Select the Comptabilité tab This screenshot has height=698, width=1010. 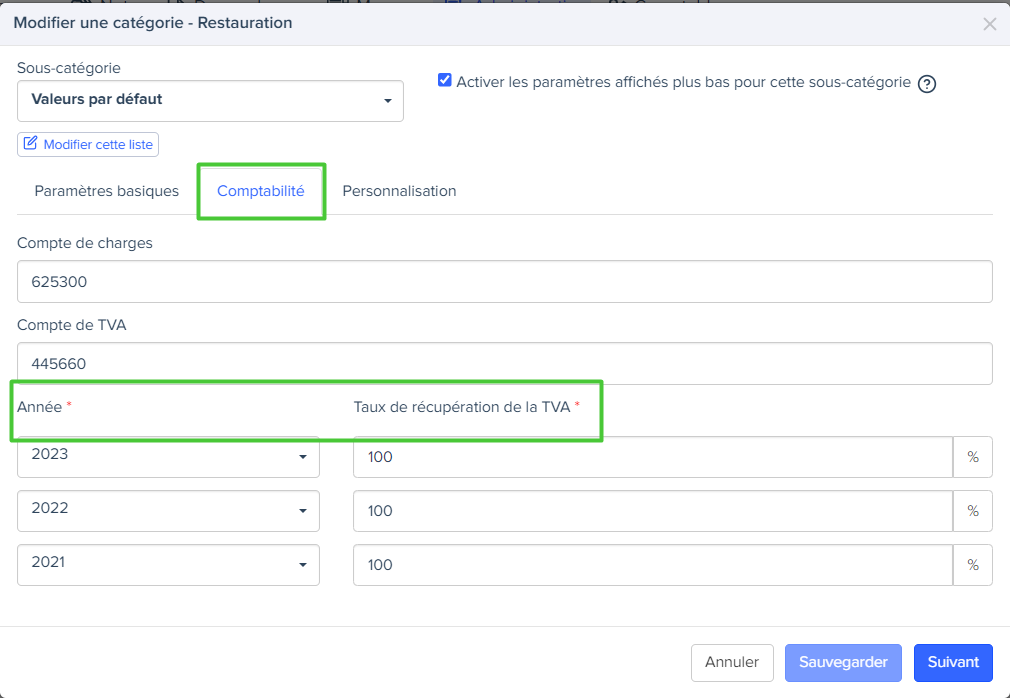pos(260,191)
